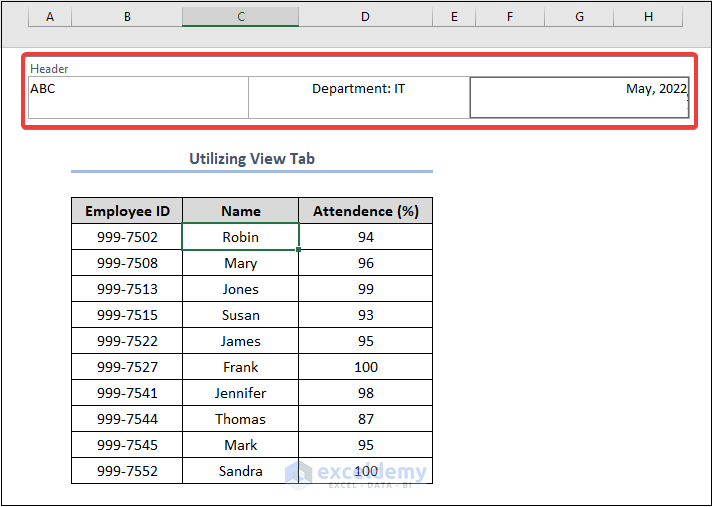This screenshot has width=712, height=507.
Task: Select cell with ID 999-7508
Action: point(127,263)
